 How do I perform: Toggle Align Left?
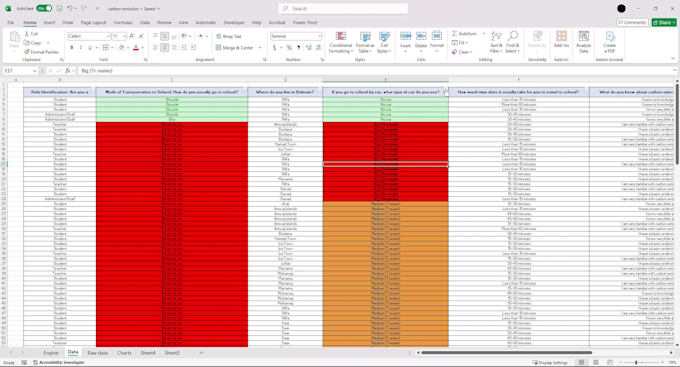pyautogui.click(x=155, y=47)
